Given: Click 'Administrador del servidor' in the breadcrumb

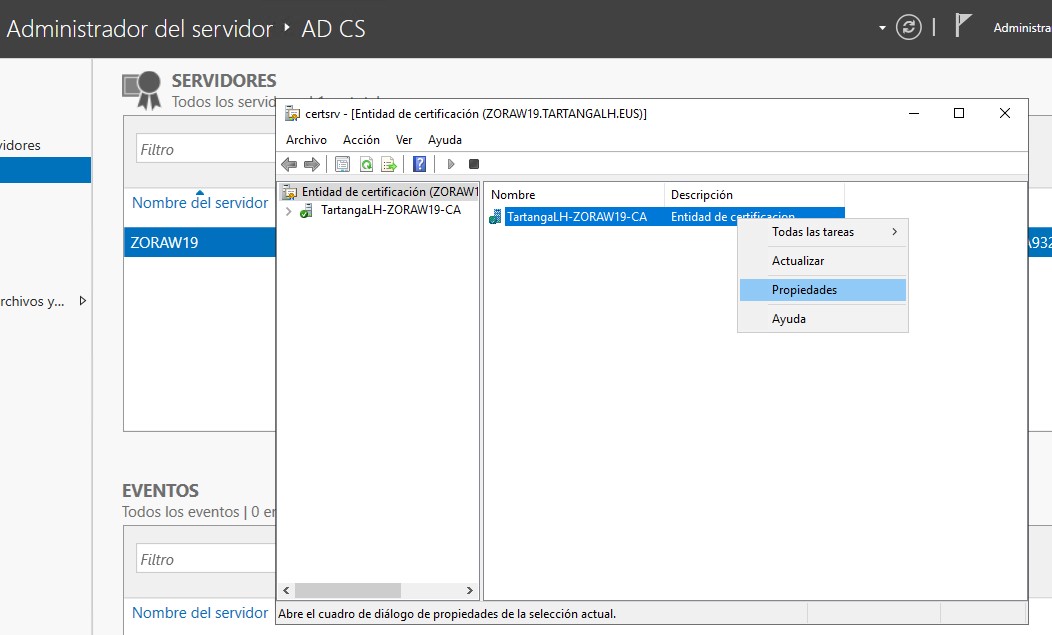Looking at the screenshot, I should click(140, 29).
